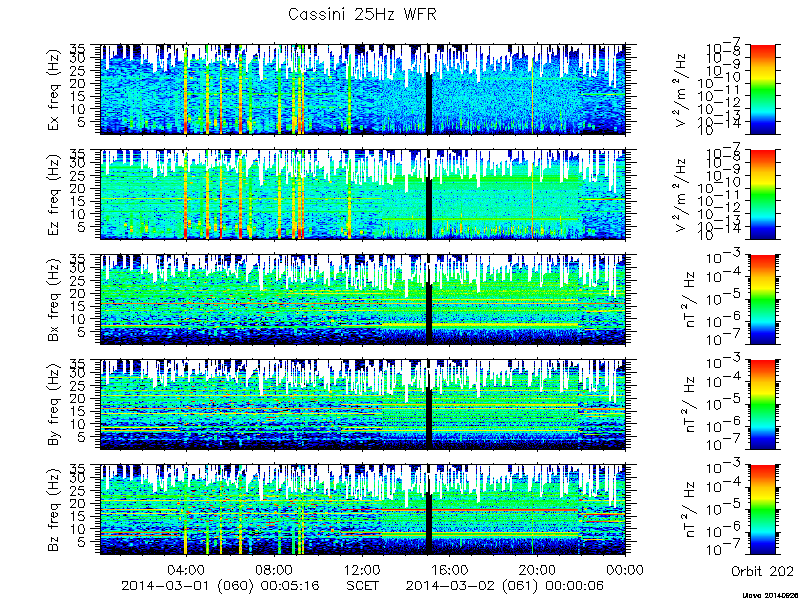Click the Bz nT²/Hz color bar
The image size is (800, 600).
coord(762,510)
